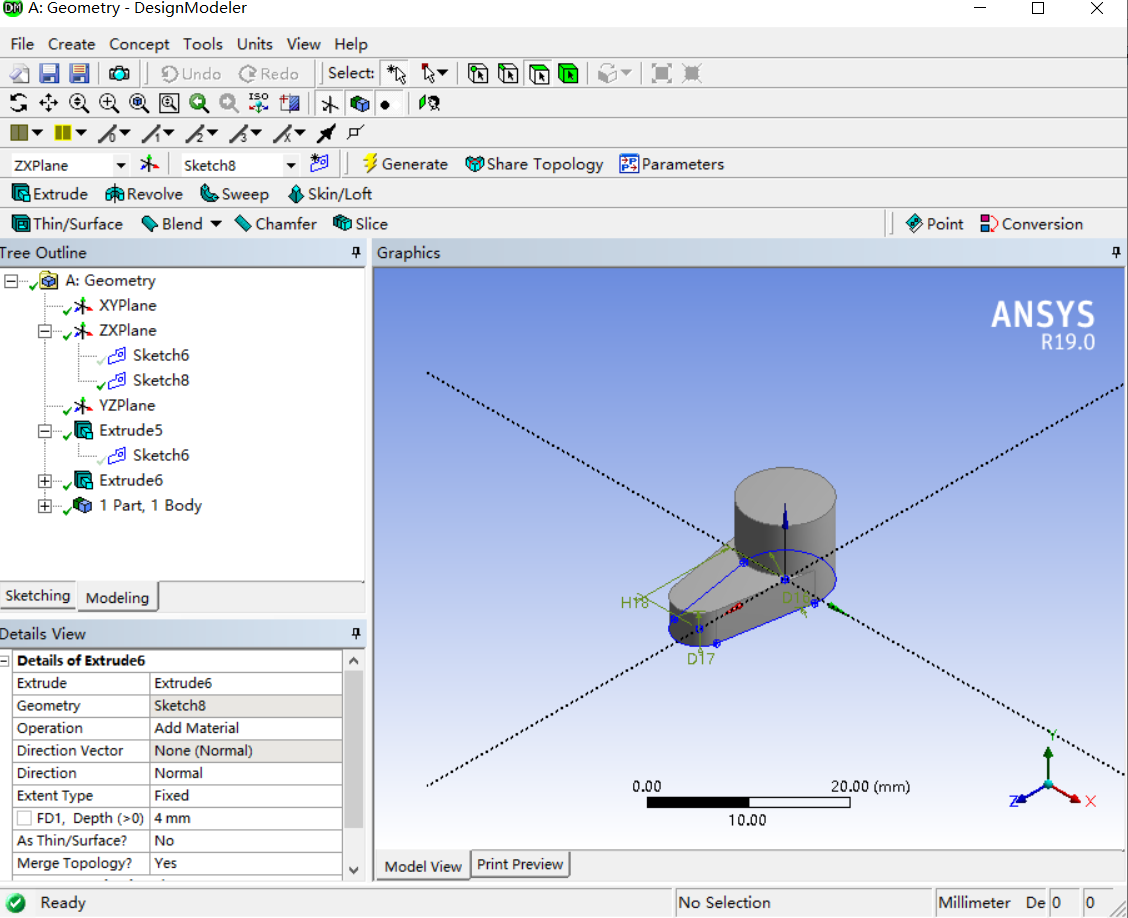Click the Save Project icon
This screenshot has height=918, width=1128.
(x=49, y=73)
